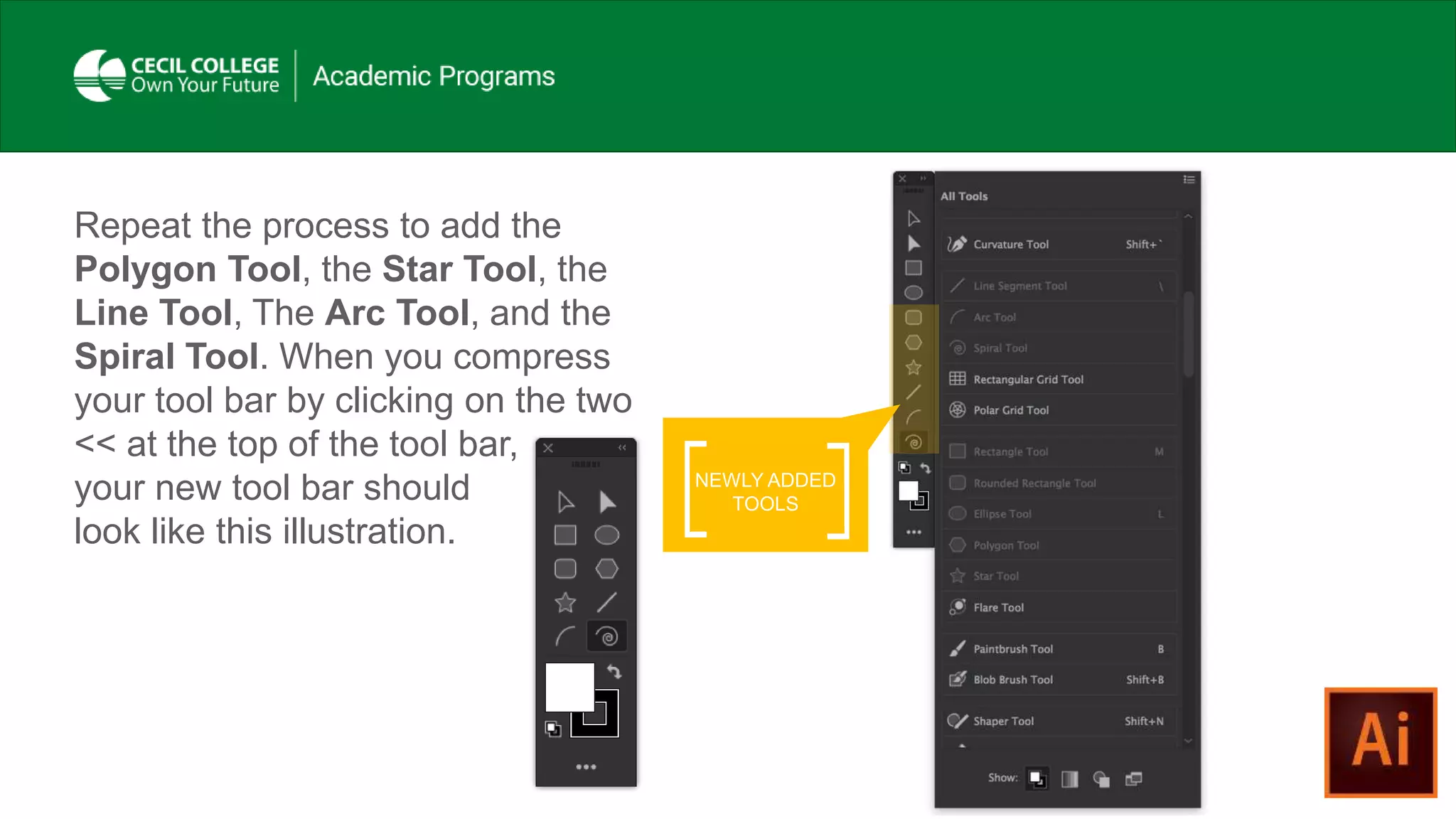Image resolution: width=1456 pixels, height=819 pixels.
Task: Select the Ellipse tool in compact toolbar
Action: 606,535
